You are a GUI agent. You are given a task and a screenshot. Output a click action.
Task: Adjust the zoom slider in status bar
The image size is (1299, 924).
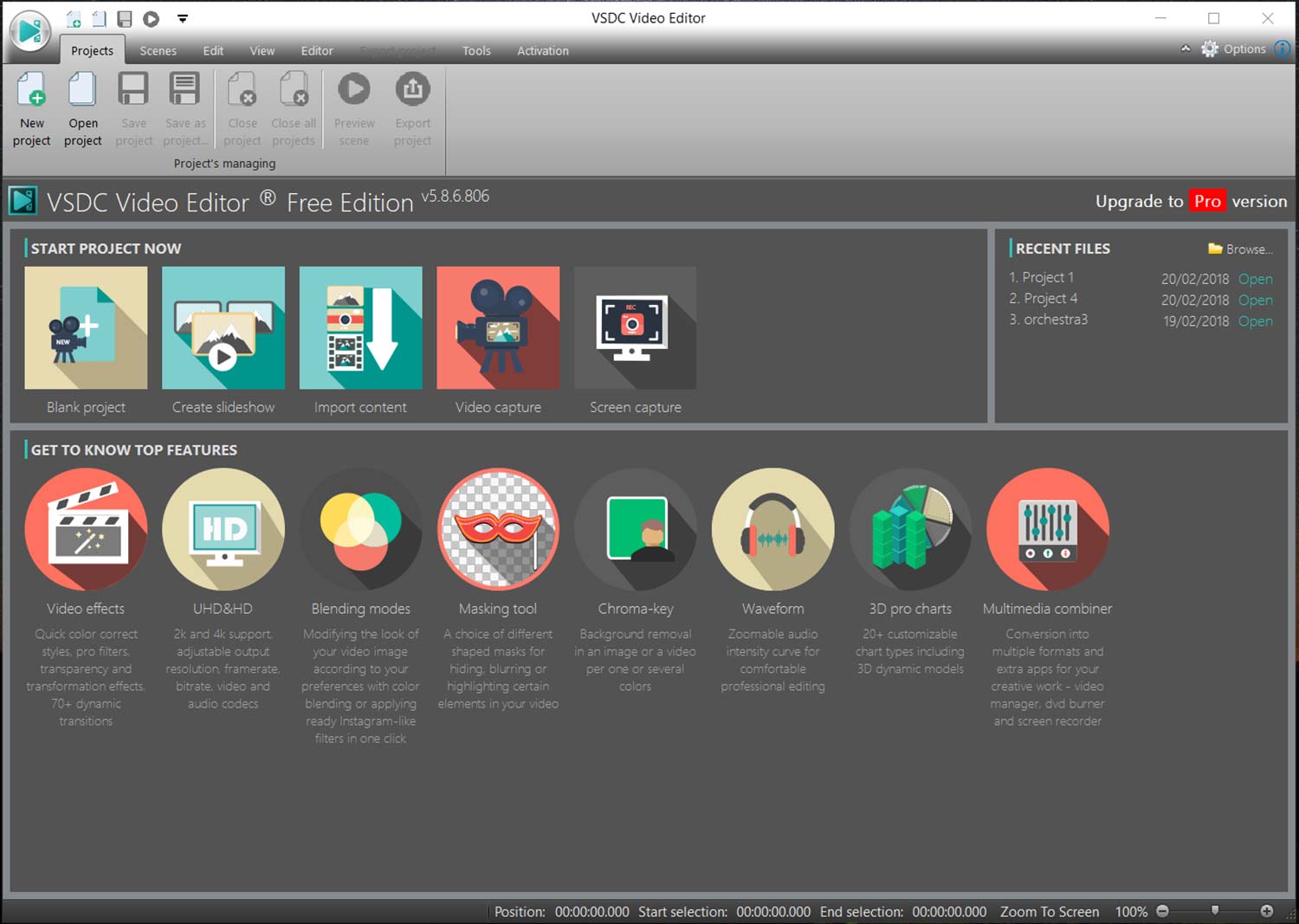(x=1215, y=910)
